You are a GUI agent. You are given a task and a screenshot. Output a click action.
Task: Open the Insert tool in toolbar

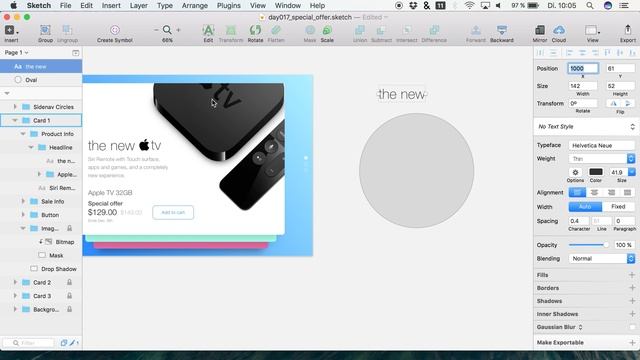coord(11,30)
